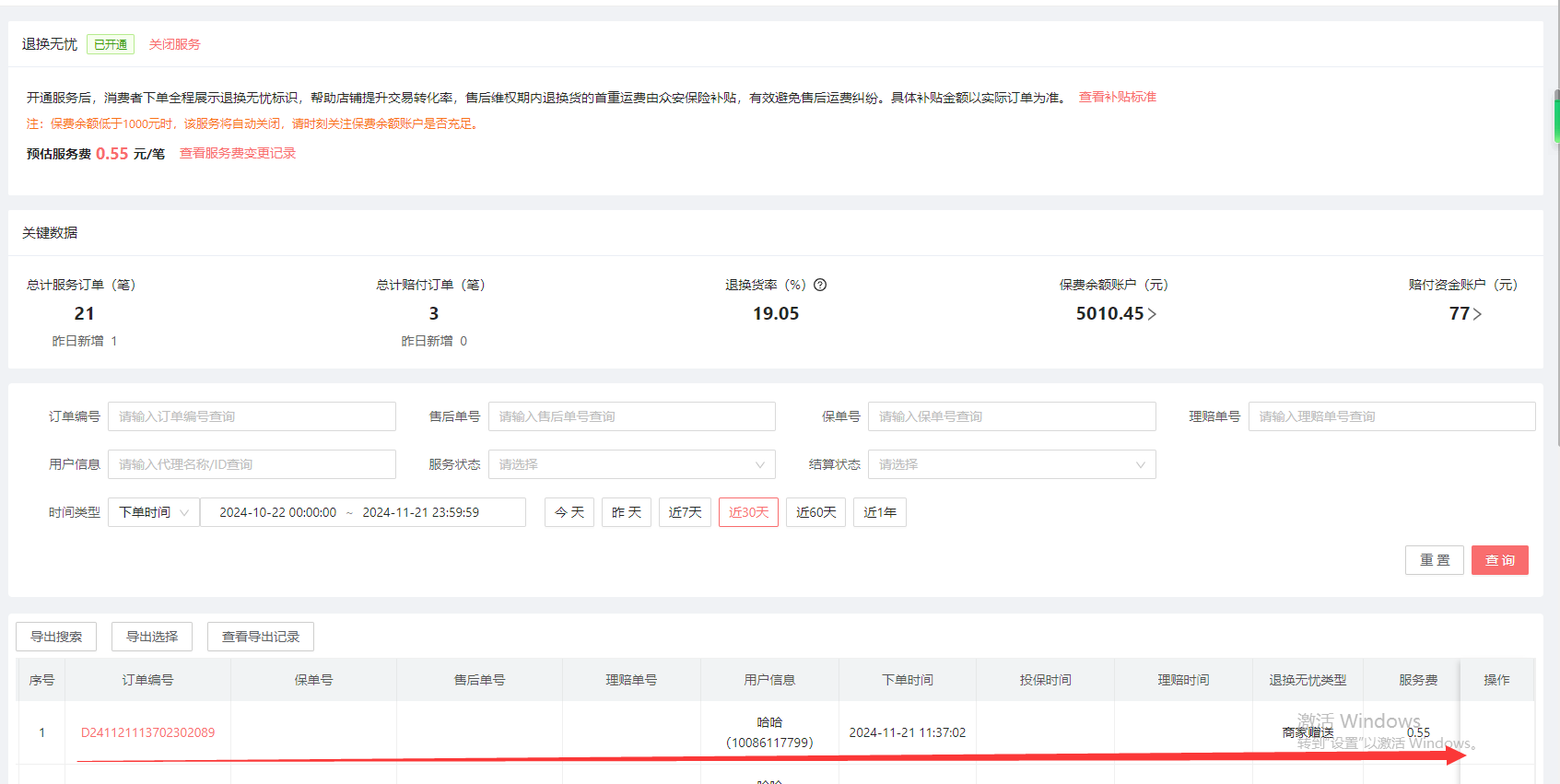Click 导出搜索 export button

pyautogui.click(x=56, y=637)
